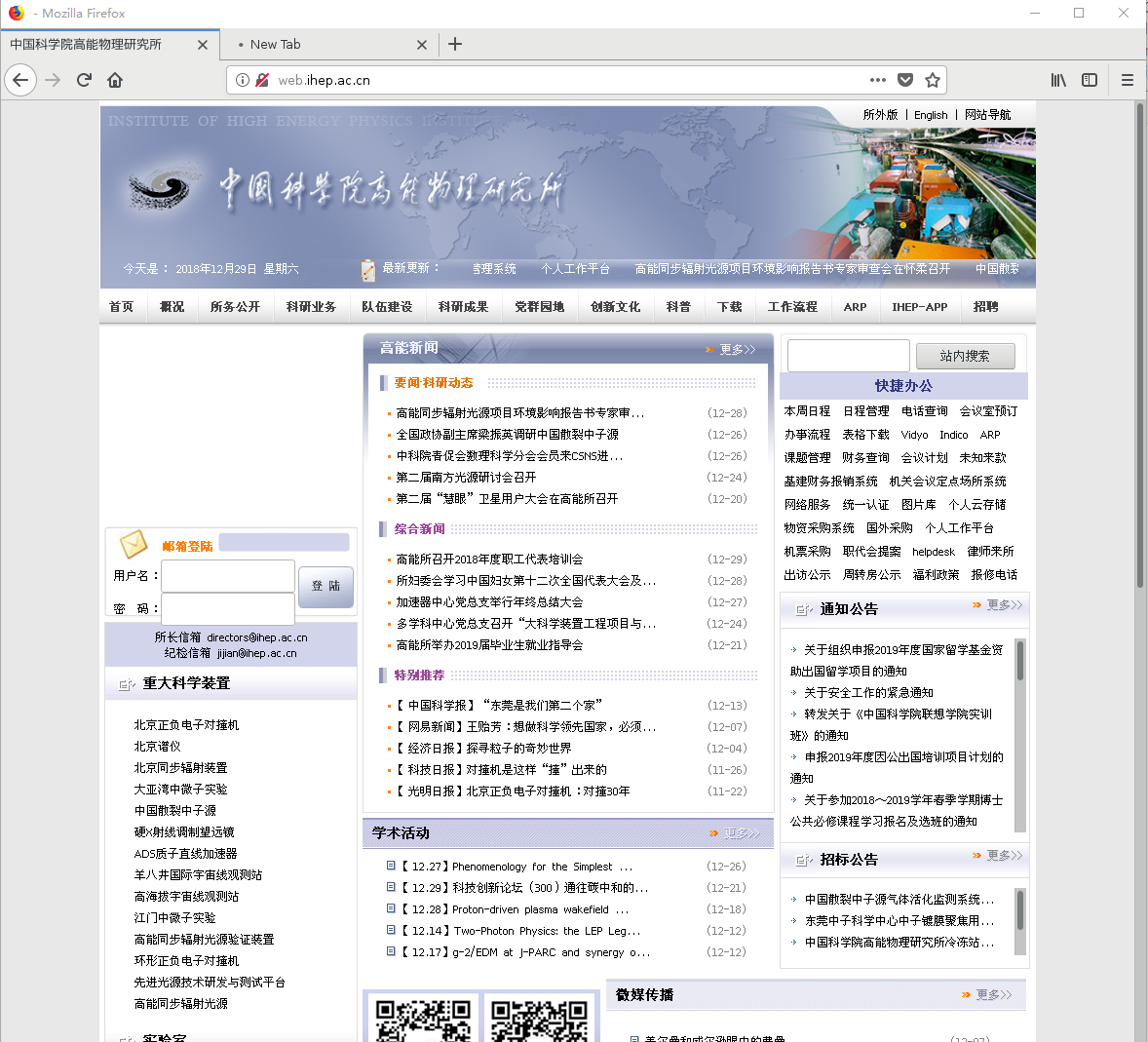Viewport: 1148px width, 1042px height.
Task: Click the institute swirl logo in banner
Action: pyautogui.click(x=163, y=187)
